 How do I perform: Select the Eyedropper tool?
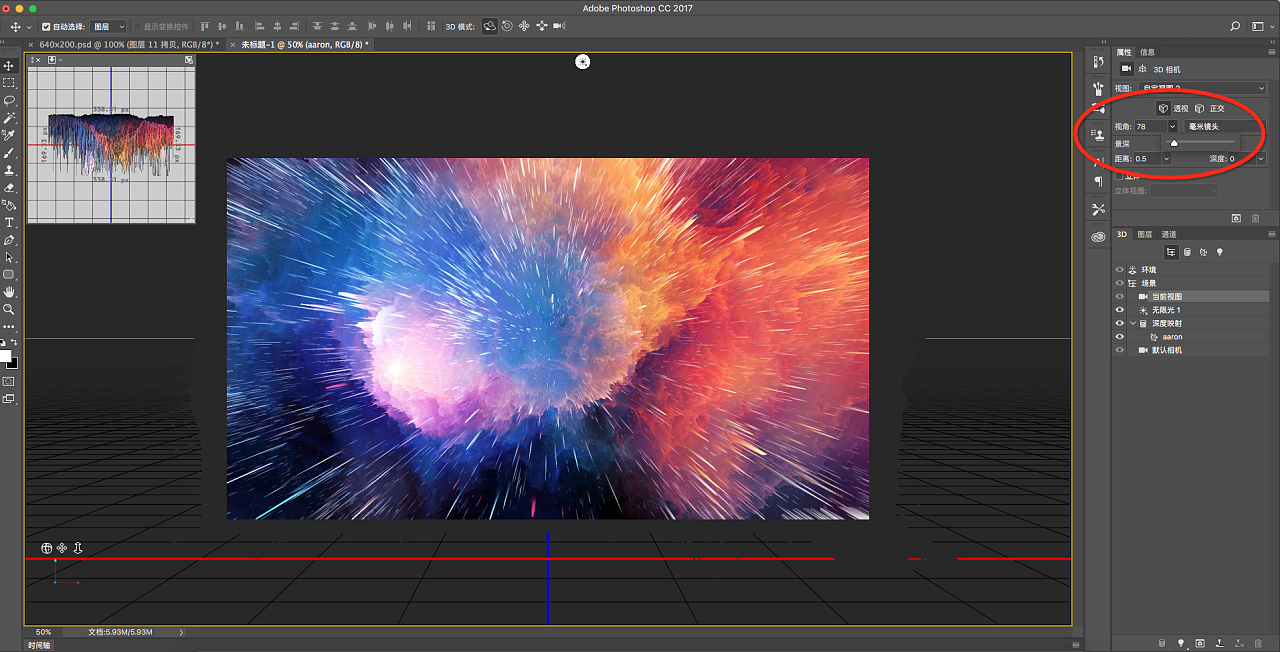coord(9,135)
